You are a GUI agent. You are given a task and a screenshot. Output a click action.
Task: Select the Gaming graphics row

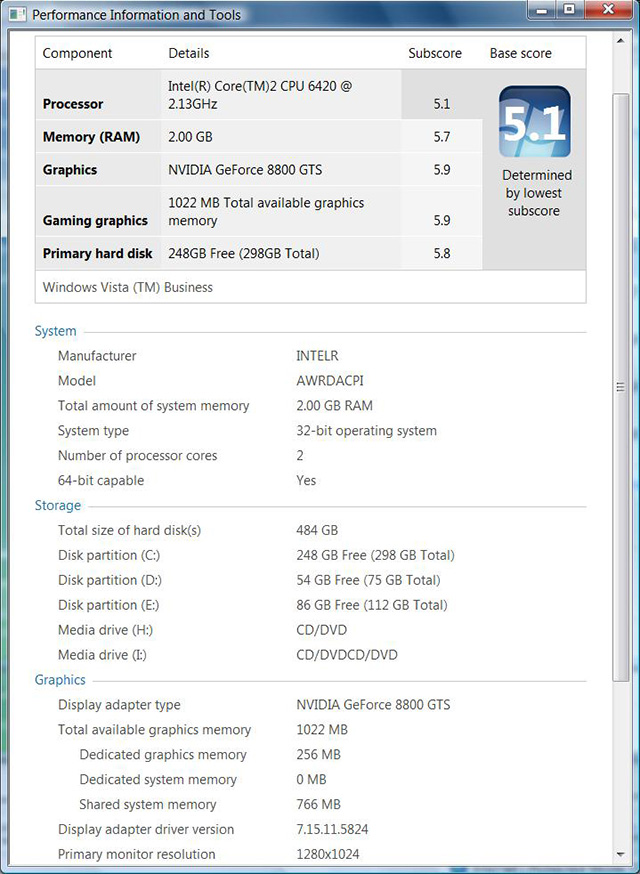click(95, 220)
